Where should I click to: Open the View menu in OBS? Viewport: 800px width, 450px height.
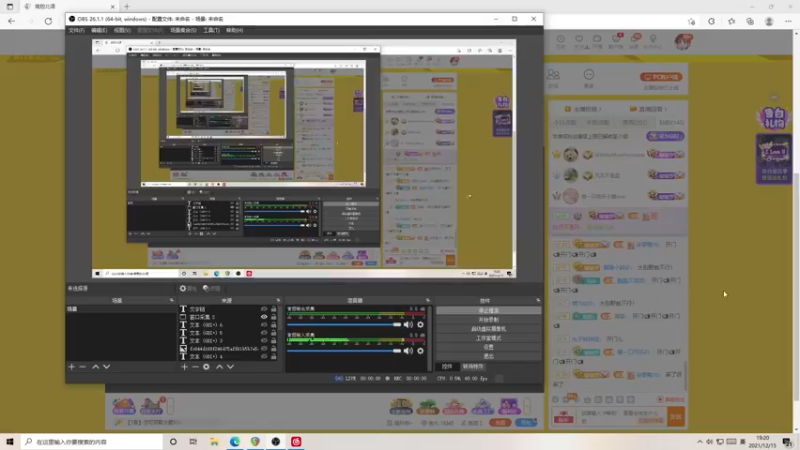tap(122, 30)
